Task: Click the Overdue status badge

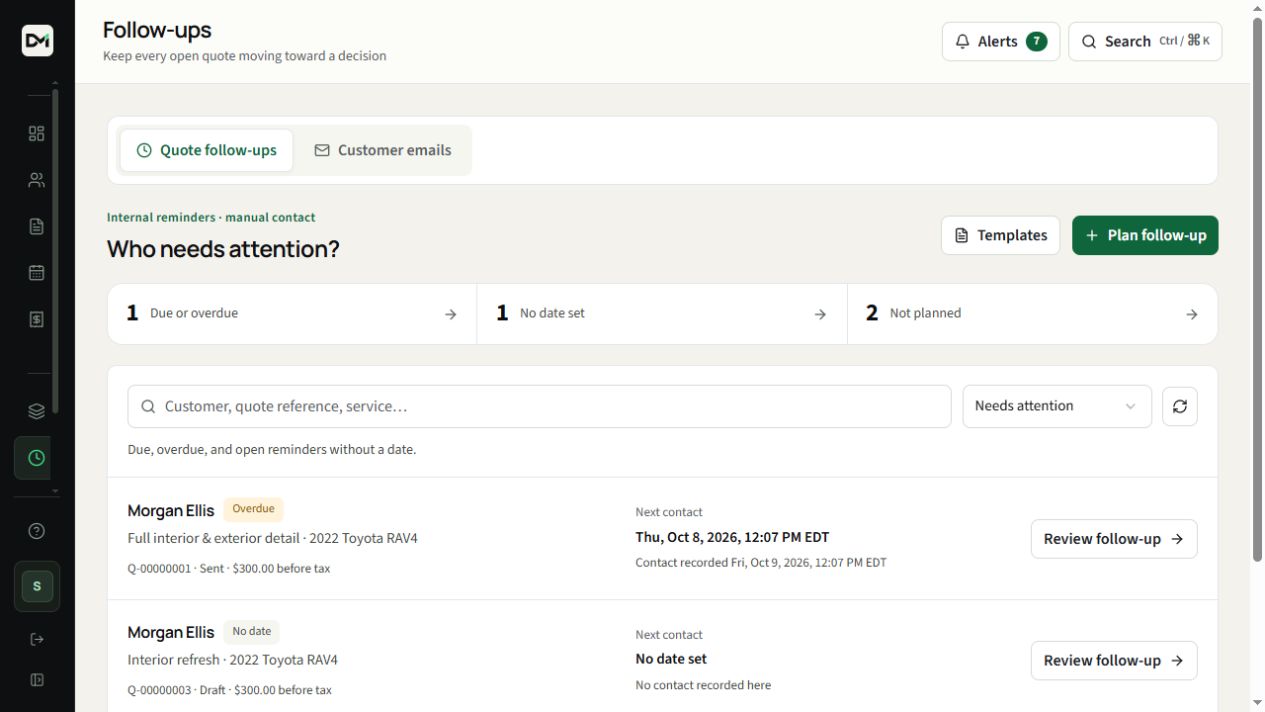Action: tap(253, 509)
